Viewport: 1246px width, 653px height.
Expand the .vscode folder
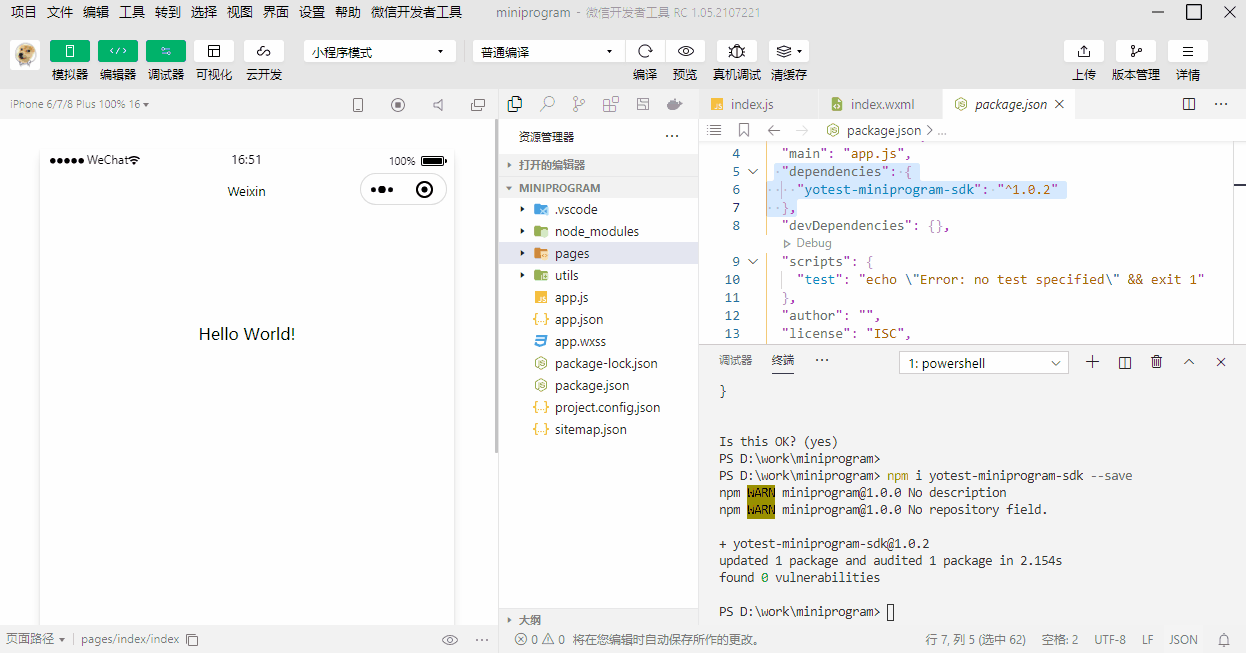pos(598,209)
